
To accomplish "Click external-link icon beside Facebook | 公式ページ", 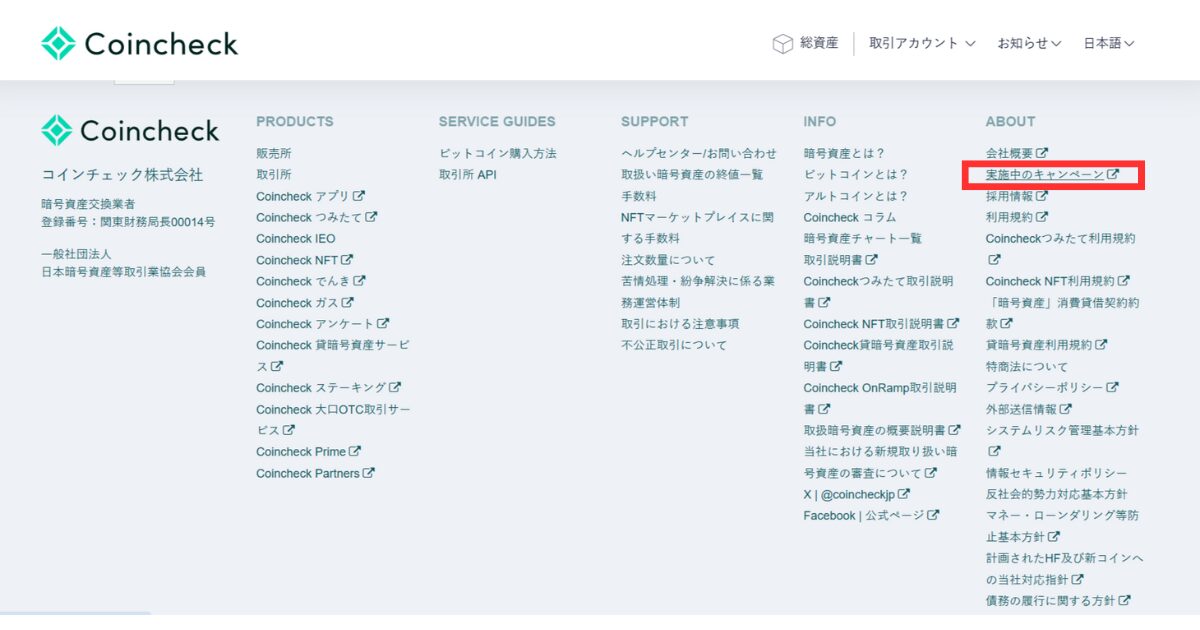I will coord(933,516).
